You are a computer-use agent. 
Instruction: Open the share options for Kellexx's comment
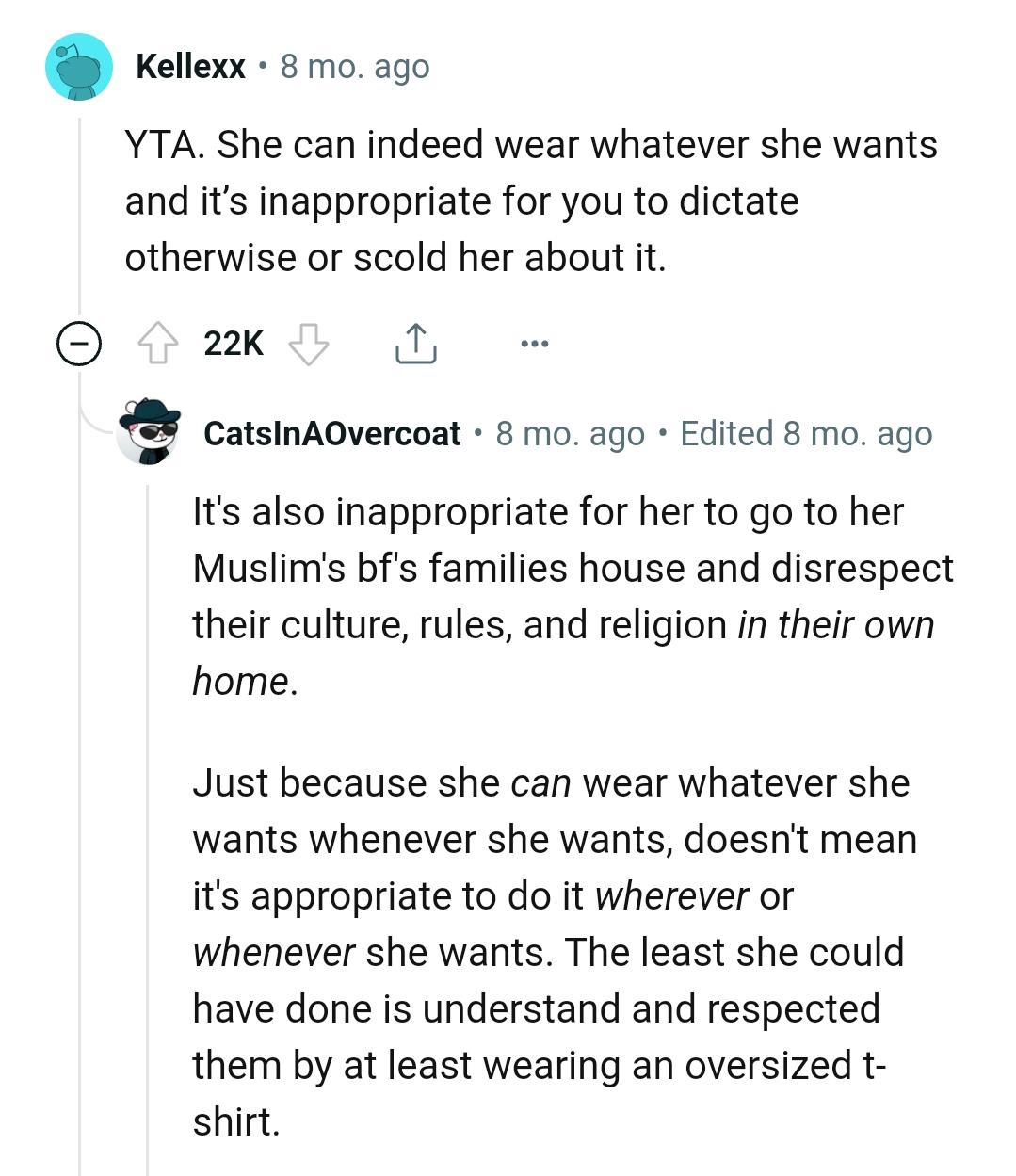[x=415, y=343]
